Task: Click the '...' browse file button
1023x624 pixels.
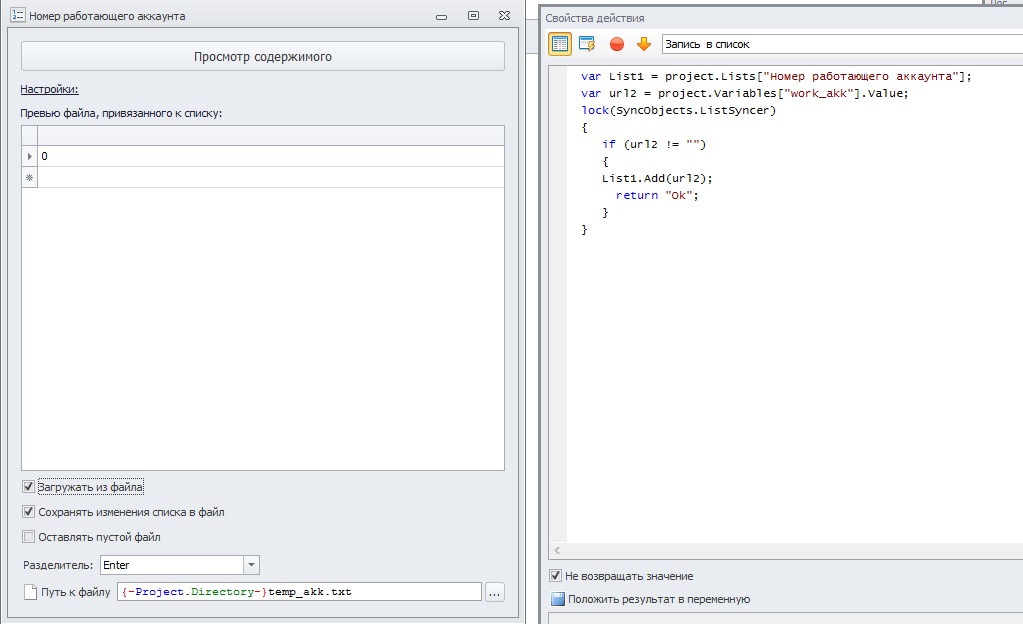Action: (494, 592)
